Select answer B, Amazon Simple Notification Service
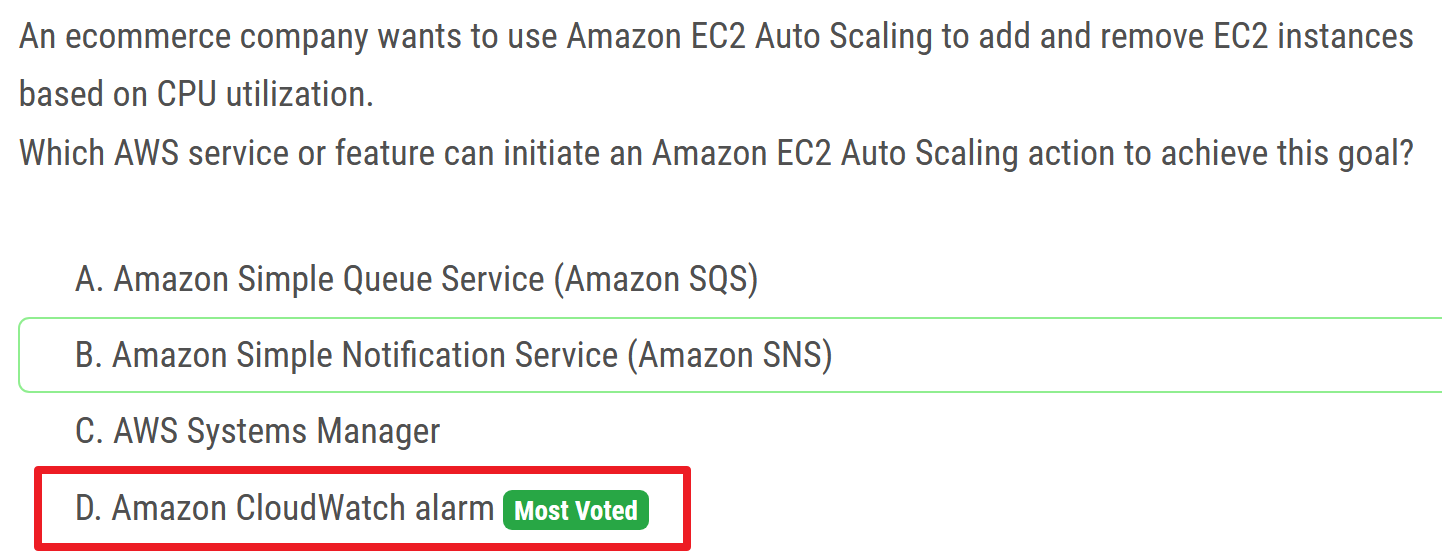The image size is (1442, 558). [453, 355]
